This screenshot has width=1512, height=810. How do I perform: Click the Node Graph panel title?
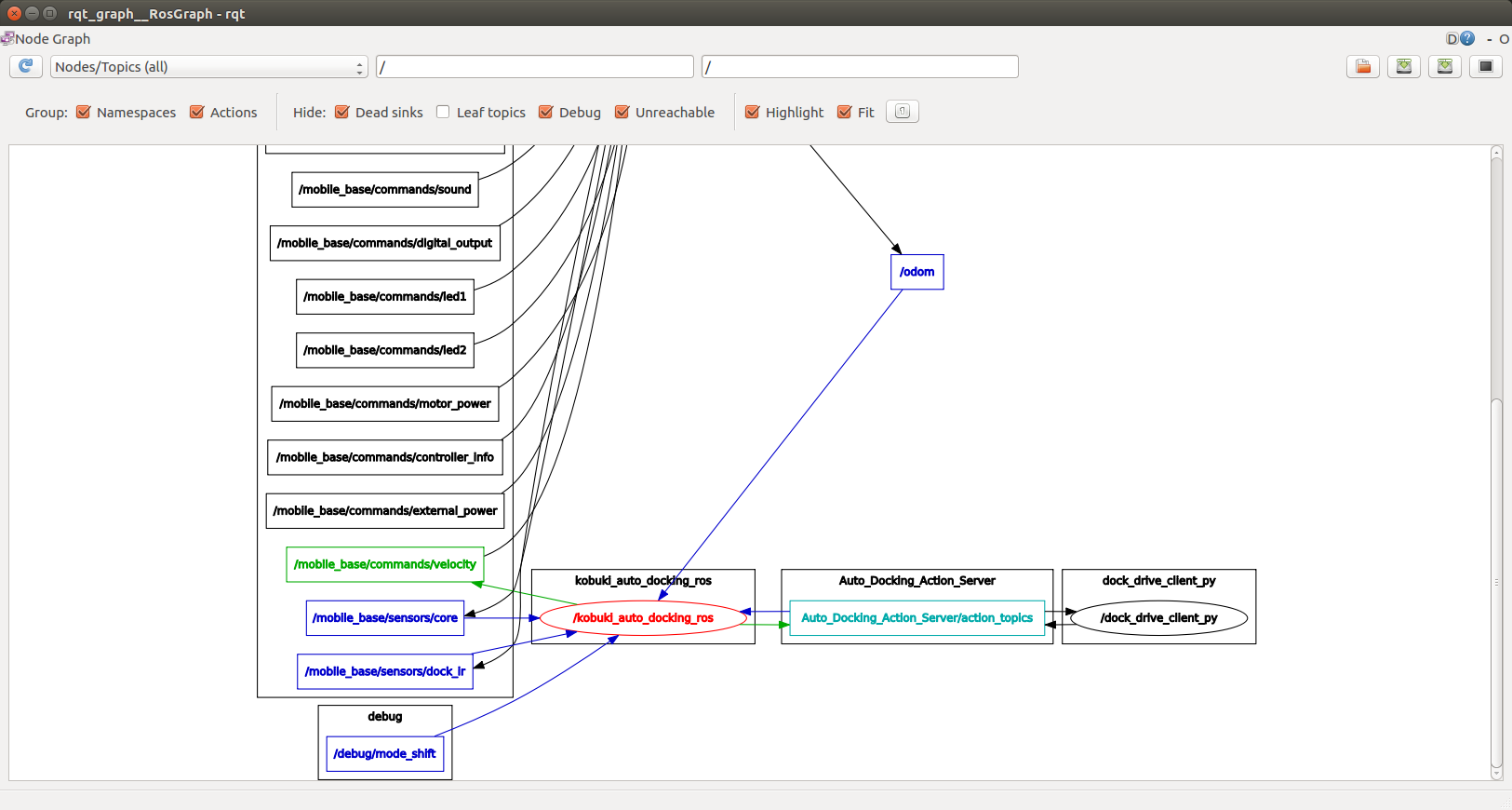pos(52,38)
